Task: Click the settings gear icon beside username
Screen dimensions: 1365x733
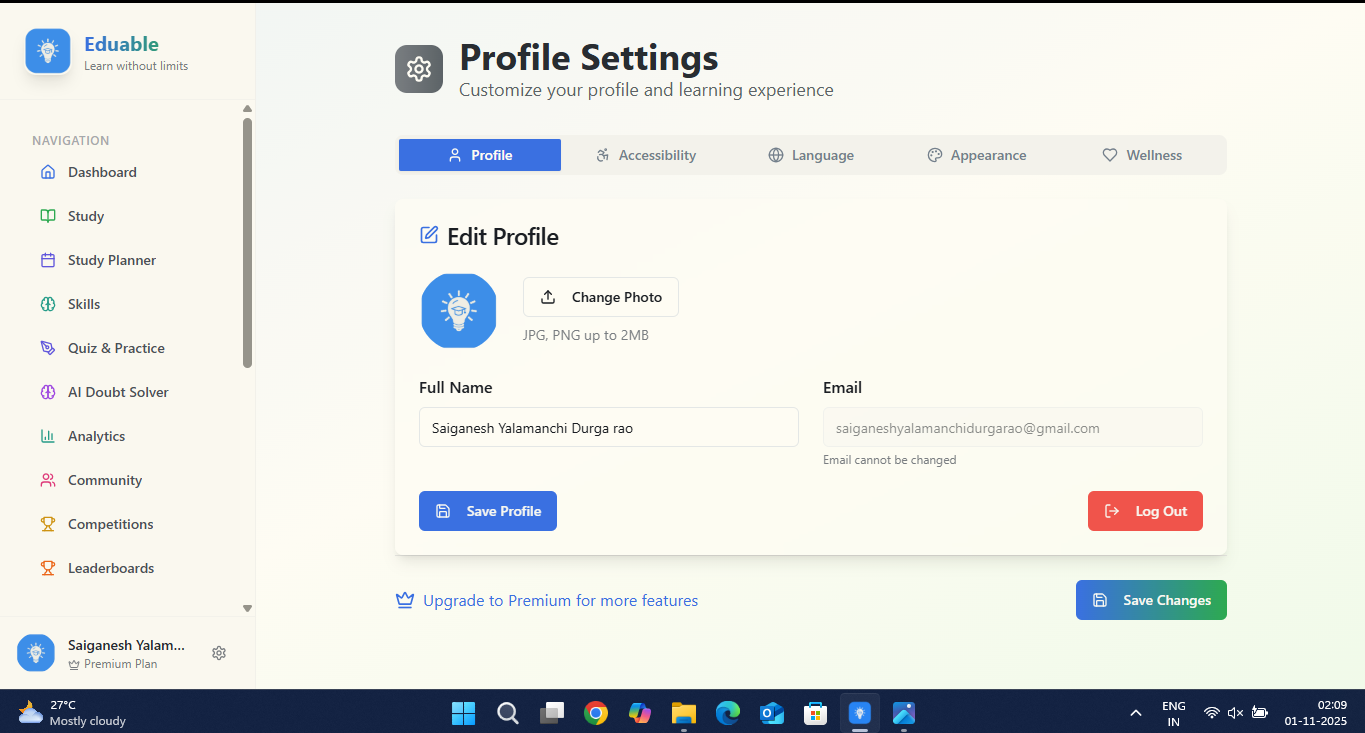Action: tap(219, 653)
